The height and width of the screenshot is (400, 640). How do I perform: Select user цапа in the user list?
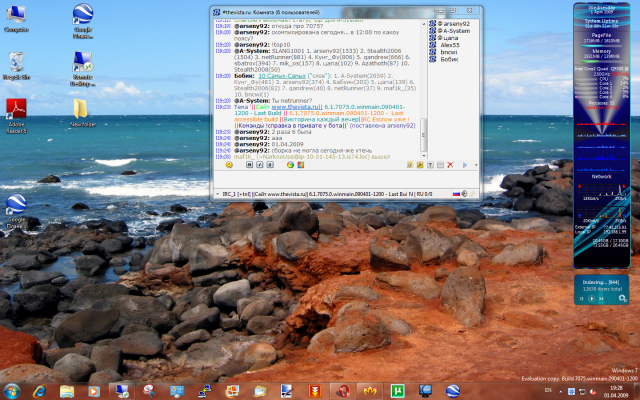[444, 38]
